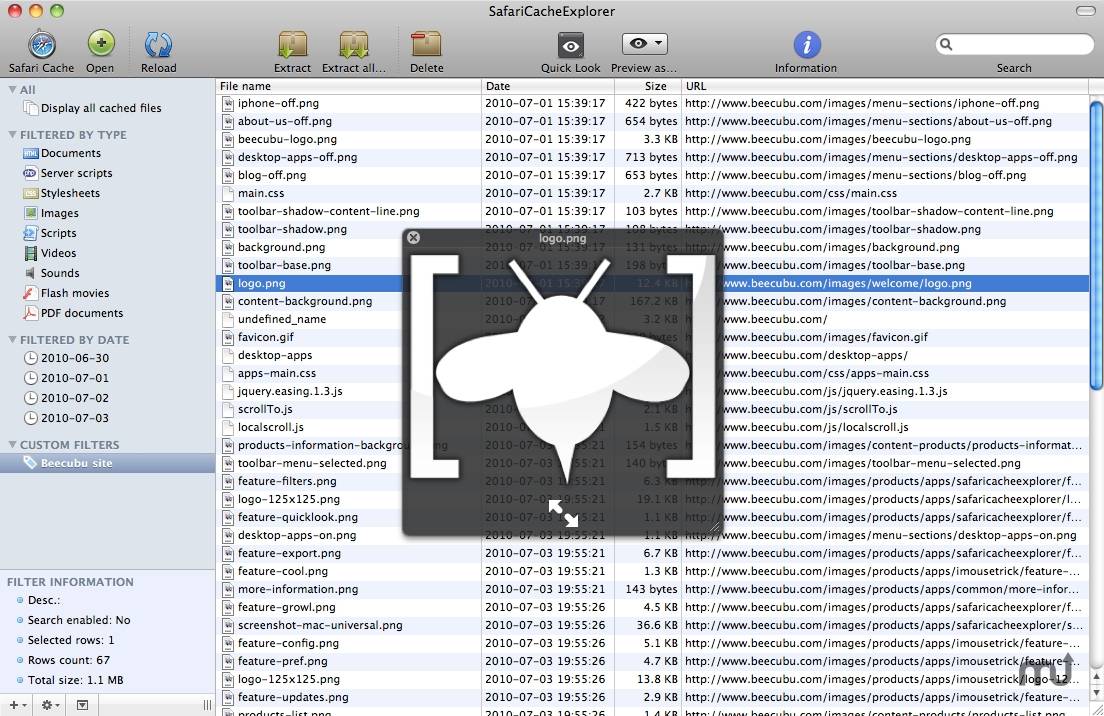Collapse the Filtered by Type section
This screenshot has height=716, width=1104.
point(12,134)
